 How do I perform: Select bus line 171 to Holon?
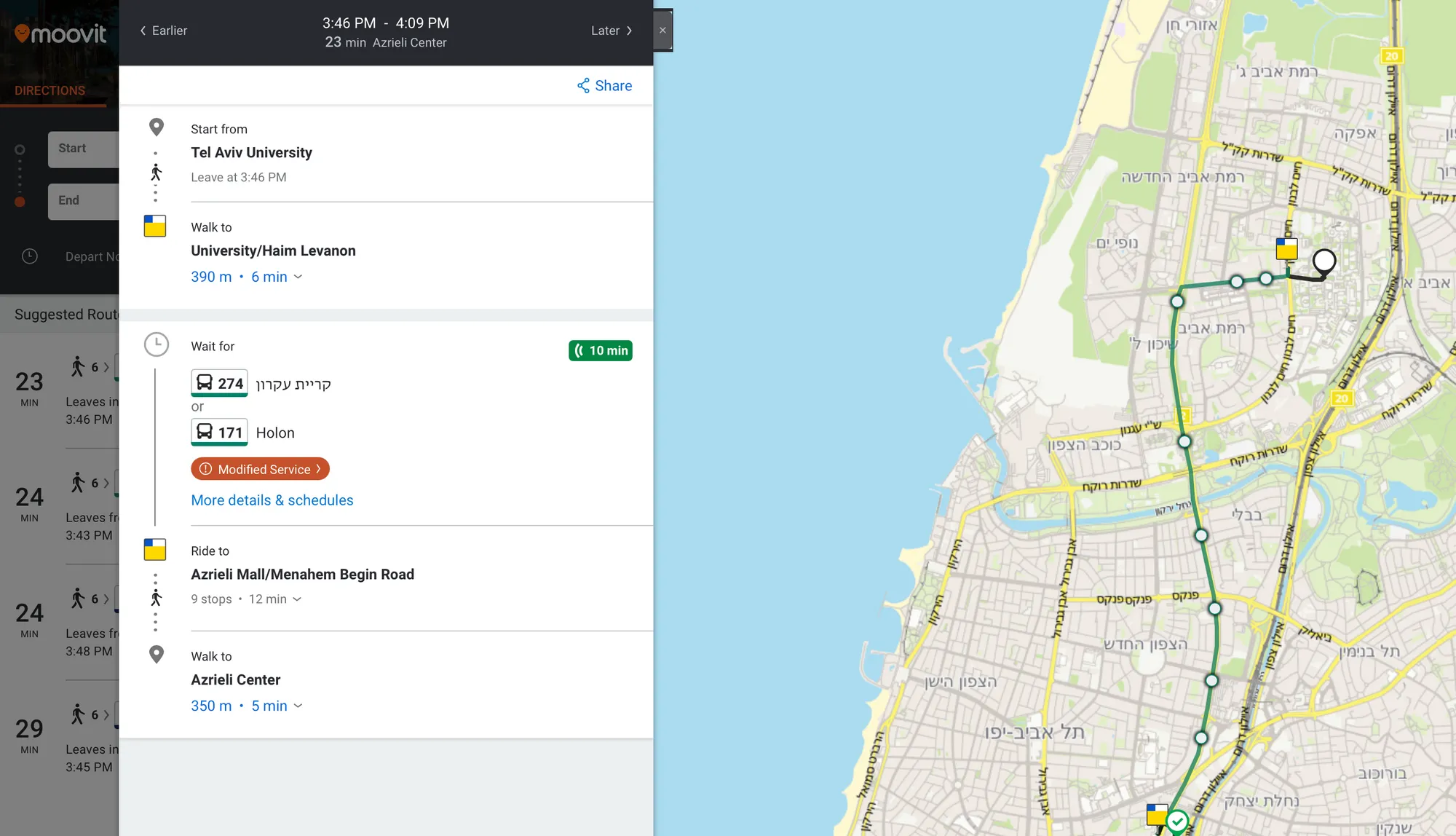219,432
